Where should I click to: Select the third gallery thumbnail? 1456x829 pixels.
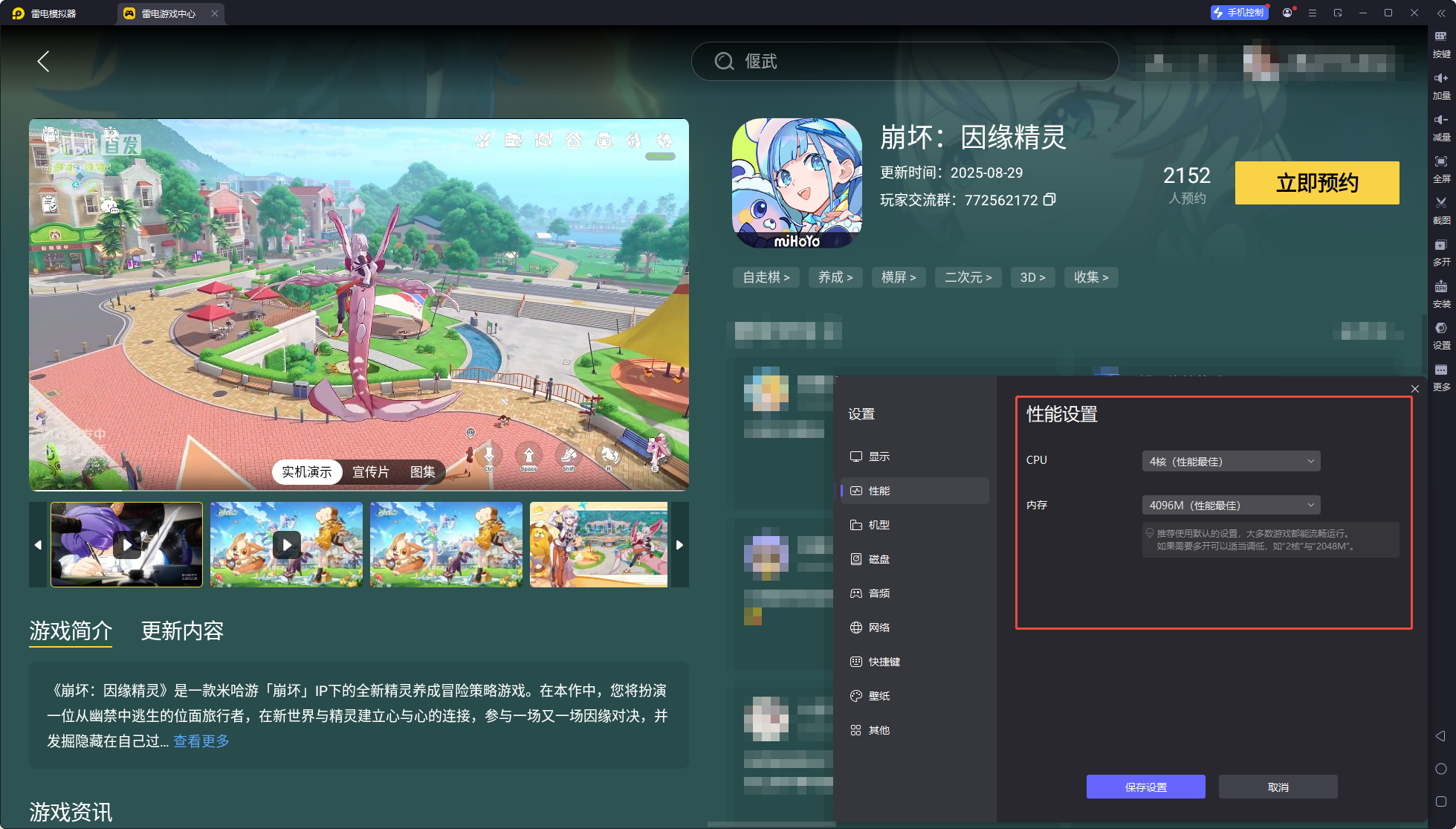point(446,545)
